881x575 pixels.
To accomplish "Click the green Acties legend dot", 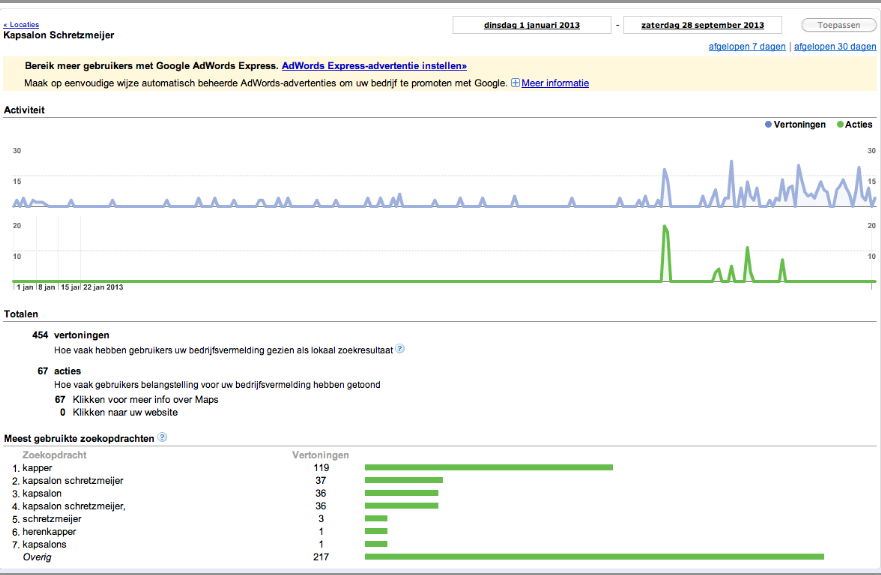I will 840,125.
